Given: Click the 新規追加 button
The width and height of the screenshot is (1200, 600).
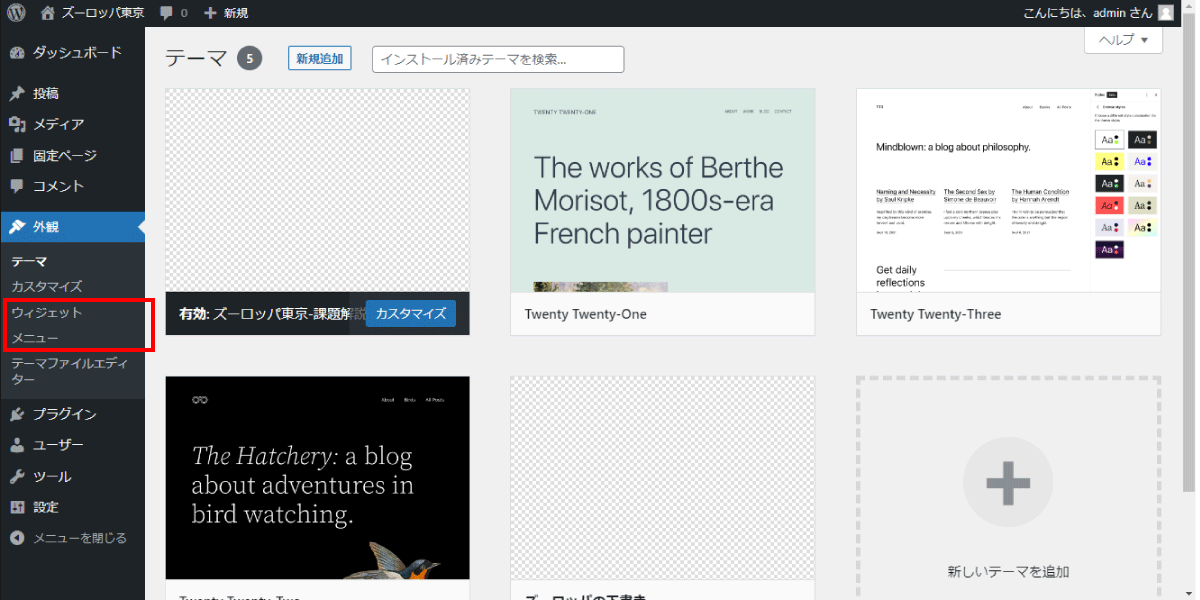Looking at the screenshot, I should [x=320, y=59].
